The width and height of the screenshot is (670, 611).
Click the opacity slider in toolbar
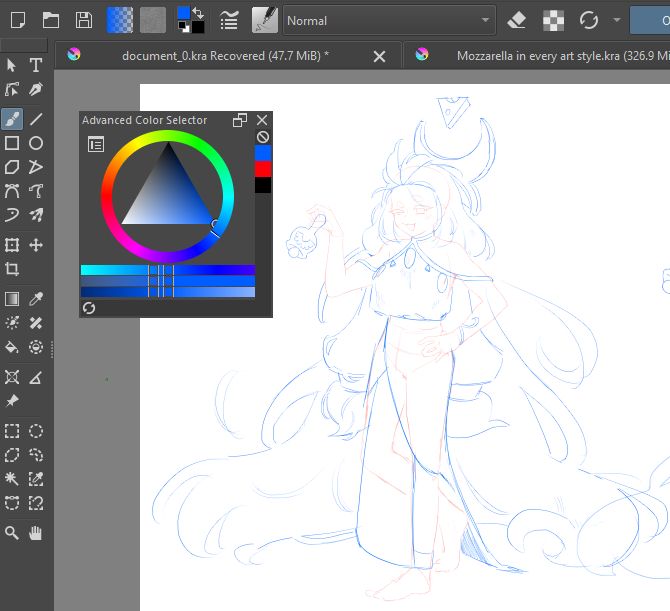point(650,20)
